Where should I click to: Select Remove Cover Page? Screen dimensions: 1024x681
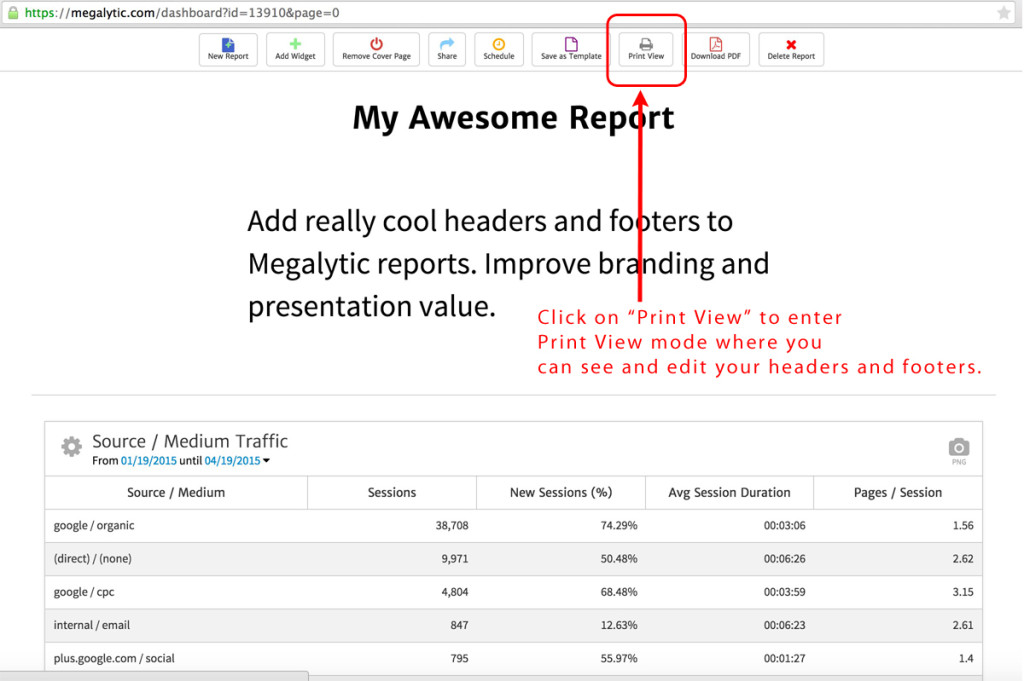pos(375,48)
